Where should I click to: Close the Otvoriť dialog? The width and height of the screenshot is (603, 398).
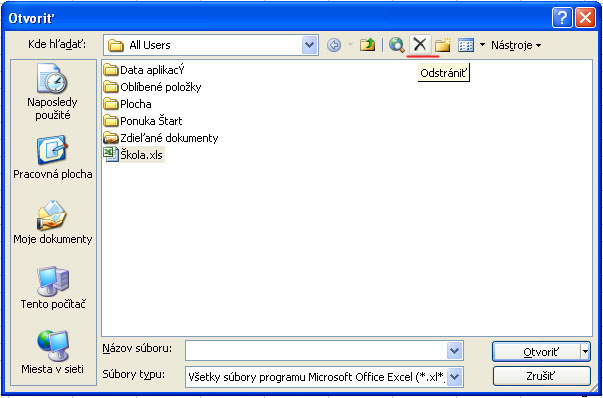tap(585, 18)
